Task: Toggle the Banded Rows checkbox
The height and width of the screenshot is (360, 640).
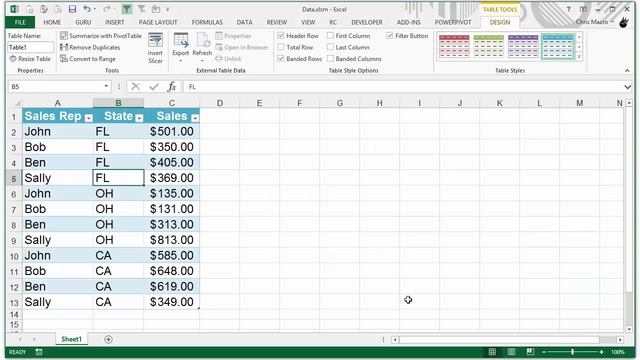Action: coord(281,58)
